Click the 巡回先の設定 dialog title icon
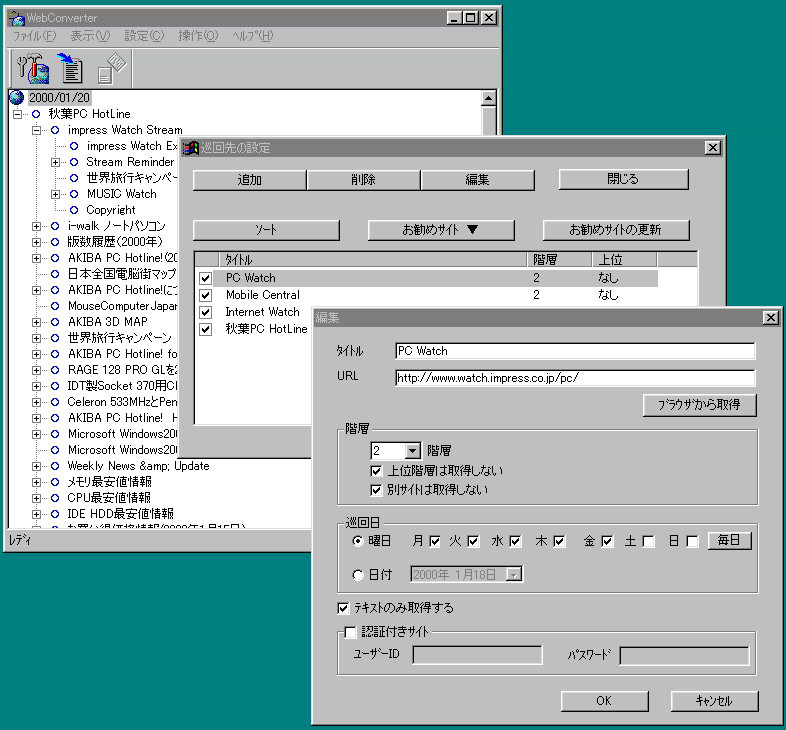Screen dimensions: 786x730 click(190, 147)
